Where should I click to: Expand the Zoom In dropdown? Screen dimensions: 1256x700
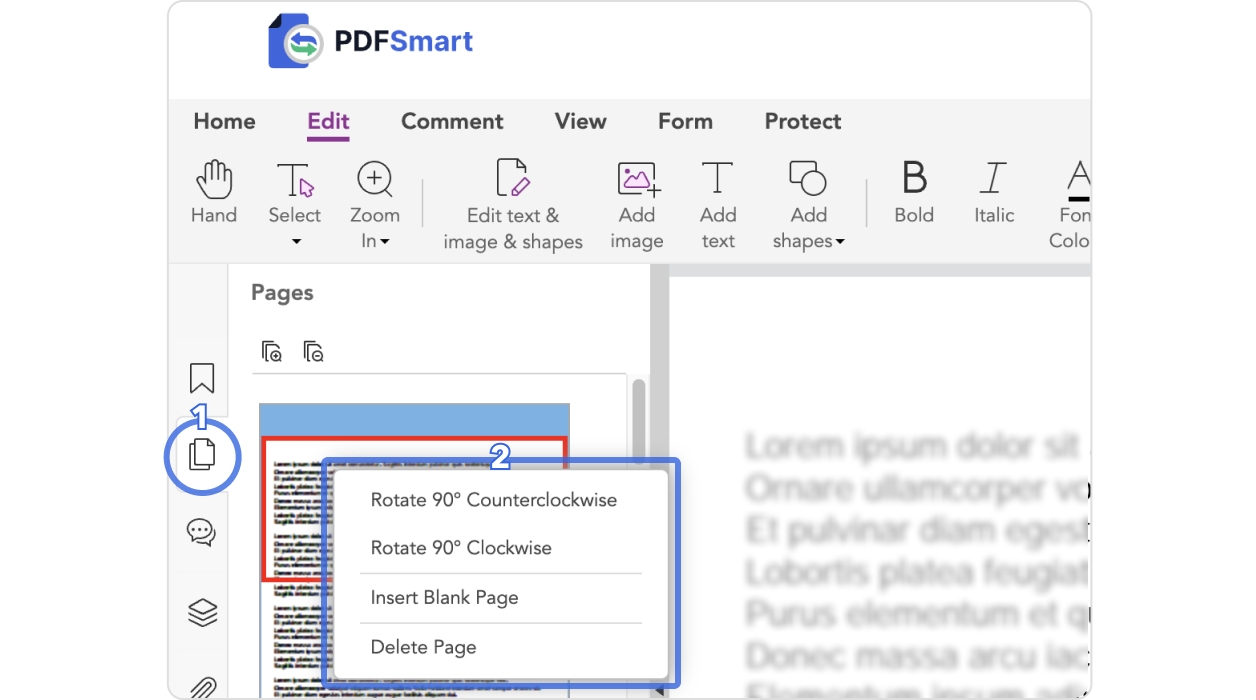[x=385, y=241]
